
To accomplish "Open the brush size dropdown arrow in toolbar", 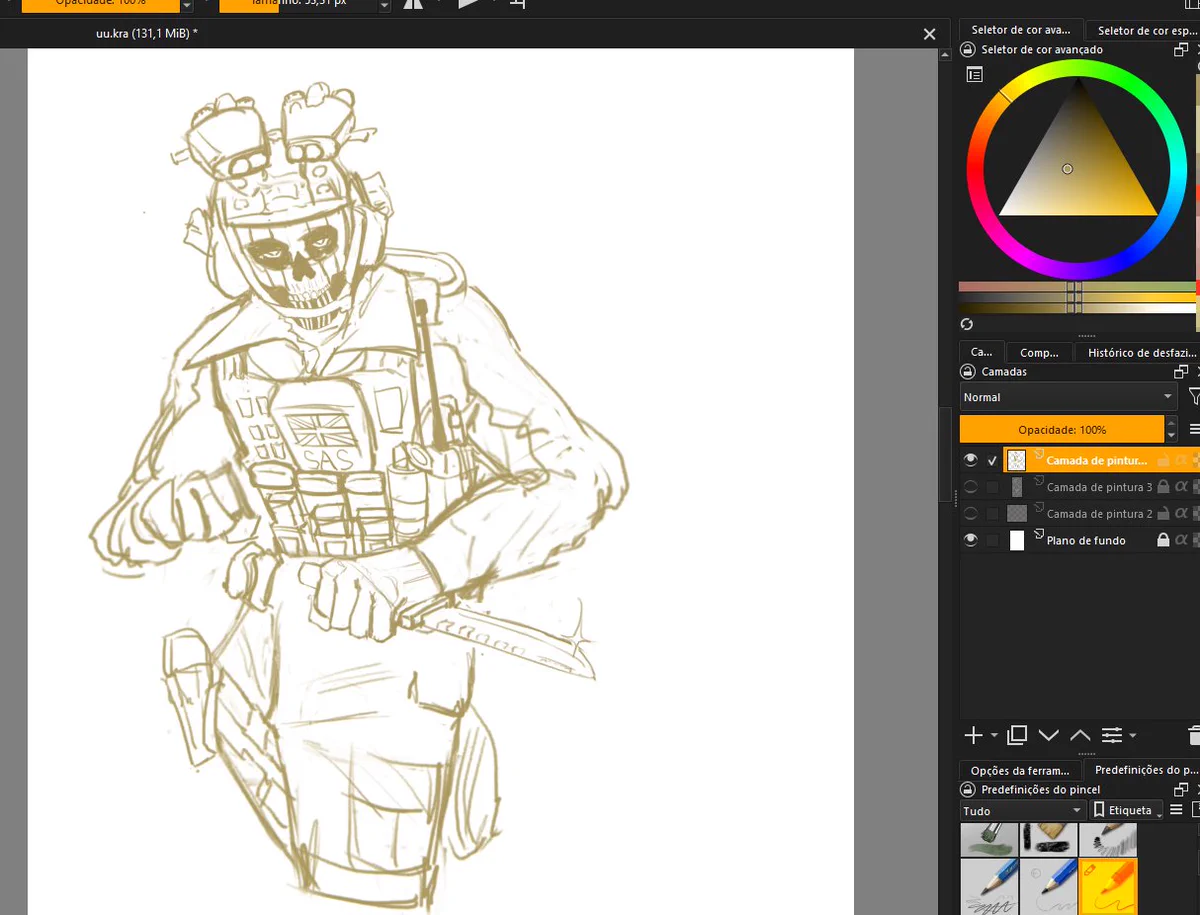I will click(x=385, y=5).
